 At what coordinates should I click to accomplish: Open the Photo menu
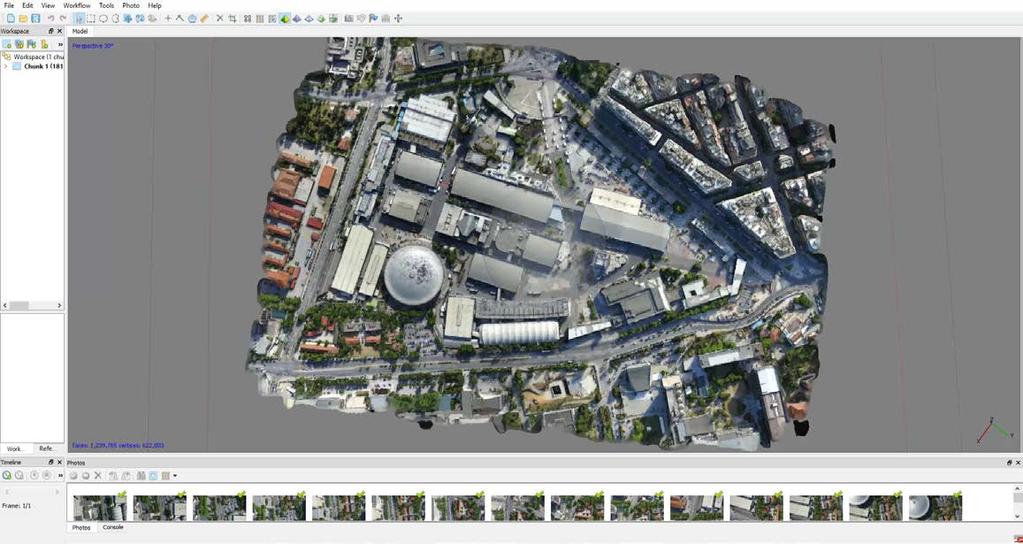coord(131,5)
